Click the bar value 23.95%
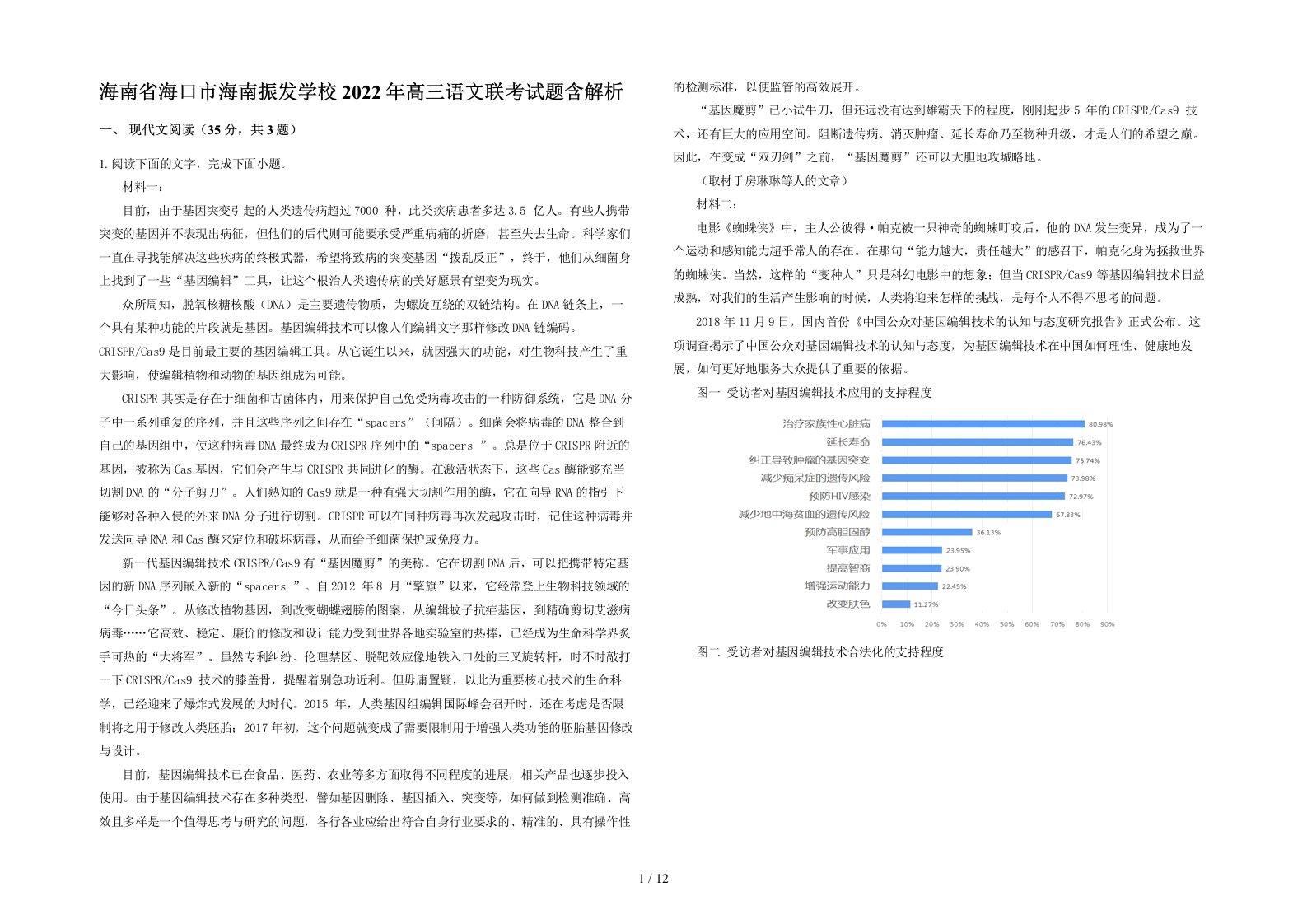The height and width of the screenshot is (924, 1307). click(958, 551)
